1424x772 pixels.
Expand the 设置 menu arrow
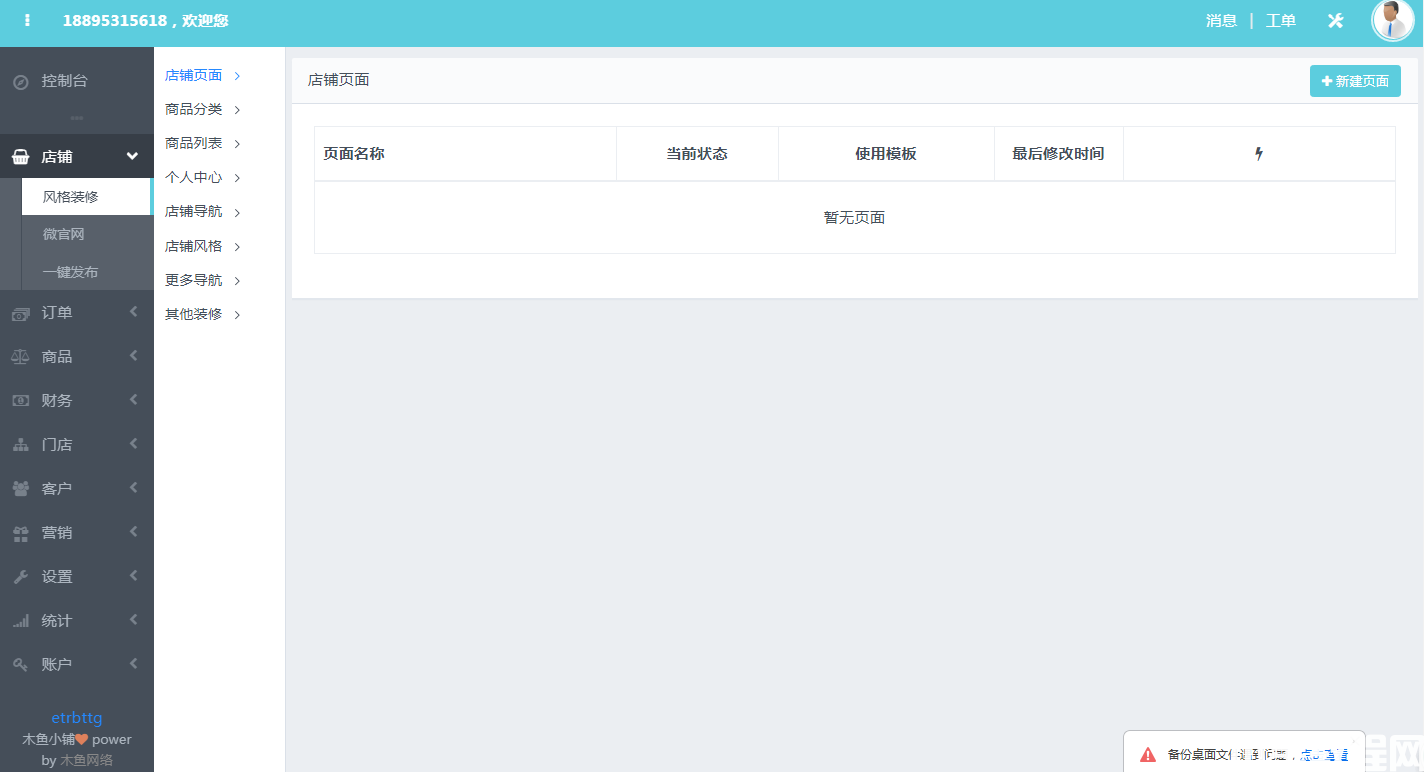(x=133, y=576)
